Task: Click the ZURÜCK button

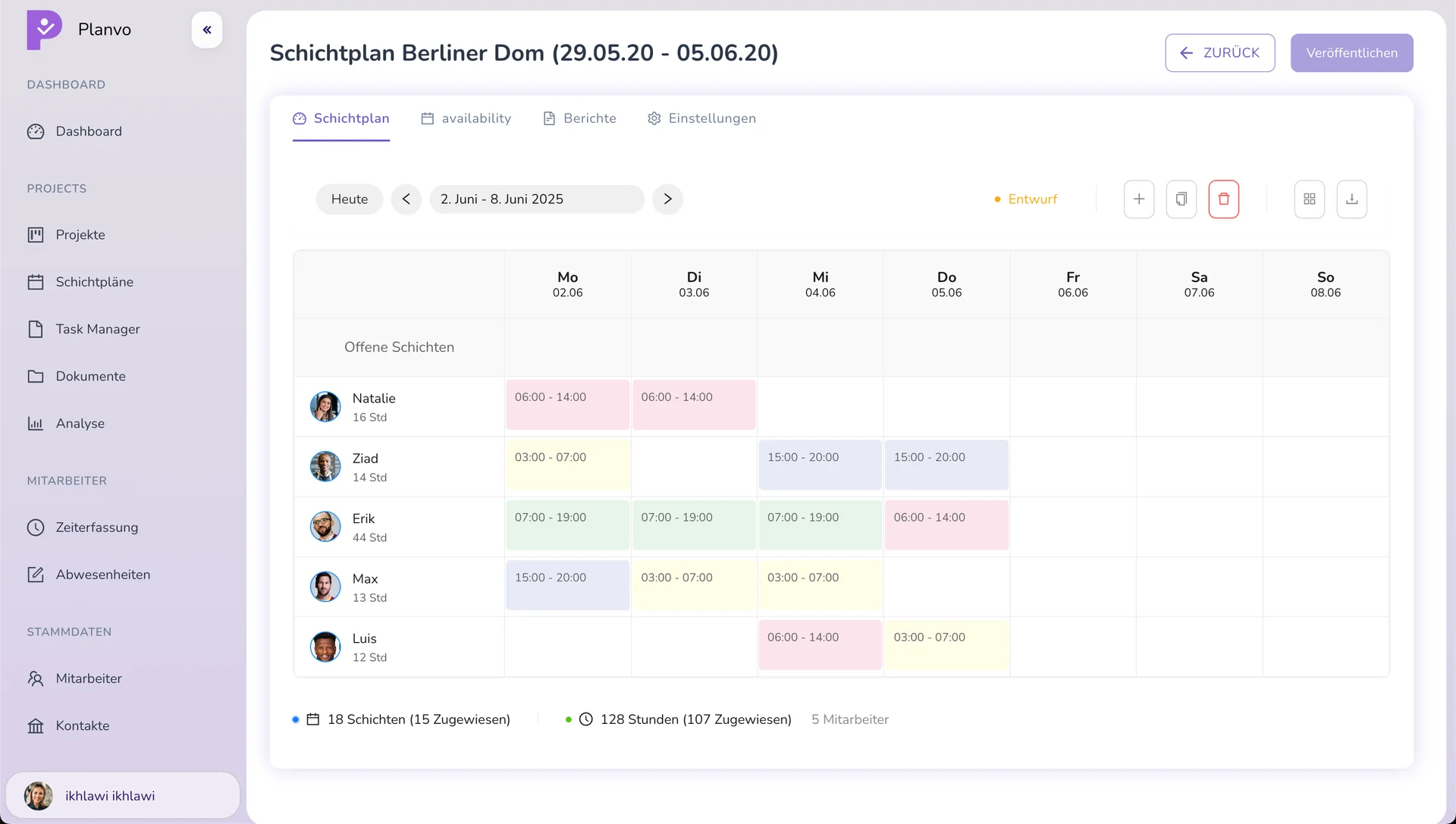Action: click(x=1219, y=53)
